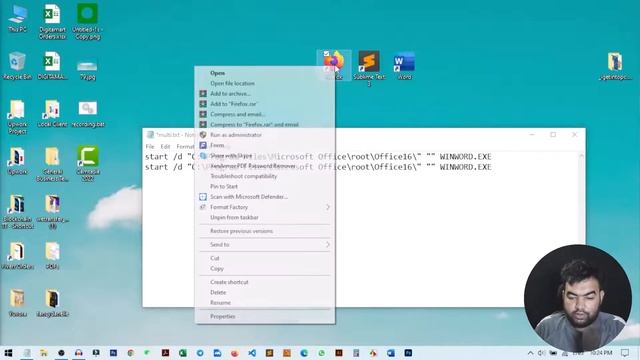Open Properties from the context menu
The height and width of the screenshot is (360, 640).
coord(222,316)
